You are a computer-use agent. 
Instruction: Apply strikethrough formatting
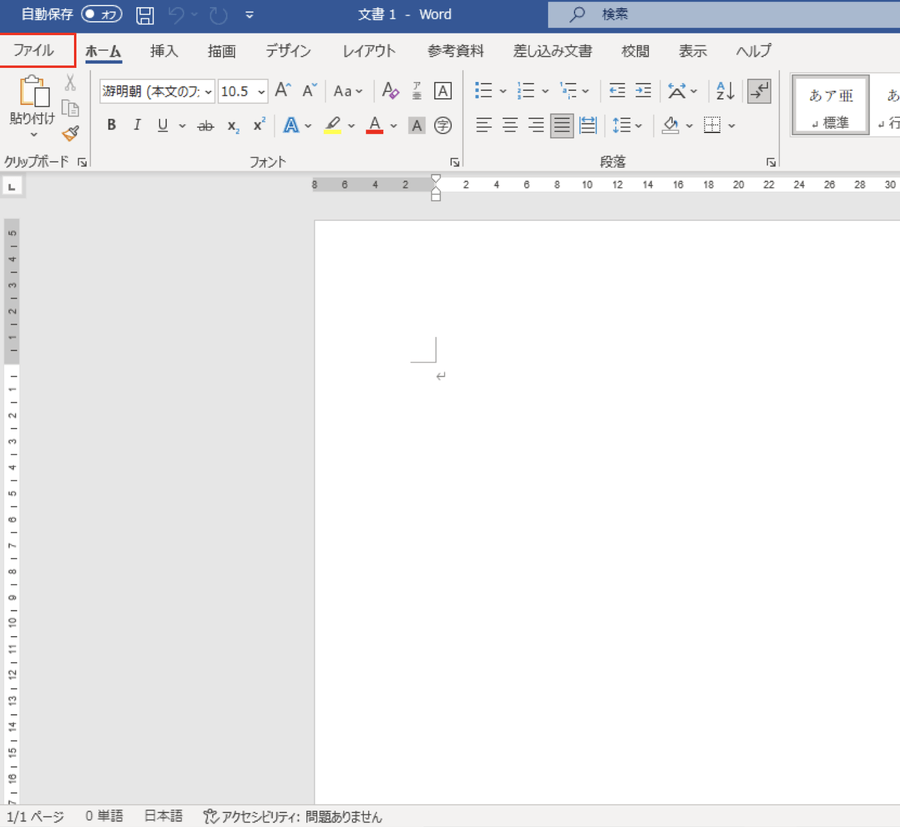(205, 126)
